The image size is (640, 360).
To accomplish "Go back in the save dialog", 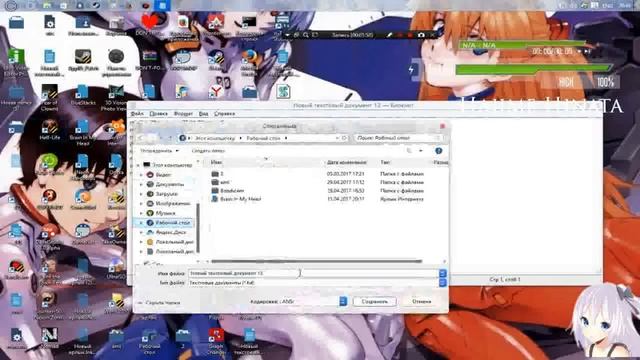I will [x=141, y=138].
